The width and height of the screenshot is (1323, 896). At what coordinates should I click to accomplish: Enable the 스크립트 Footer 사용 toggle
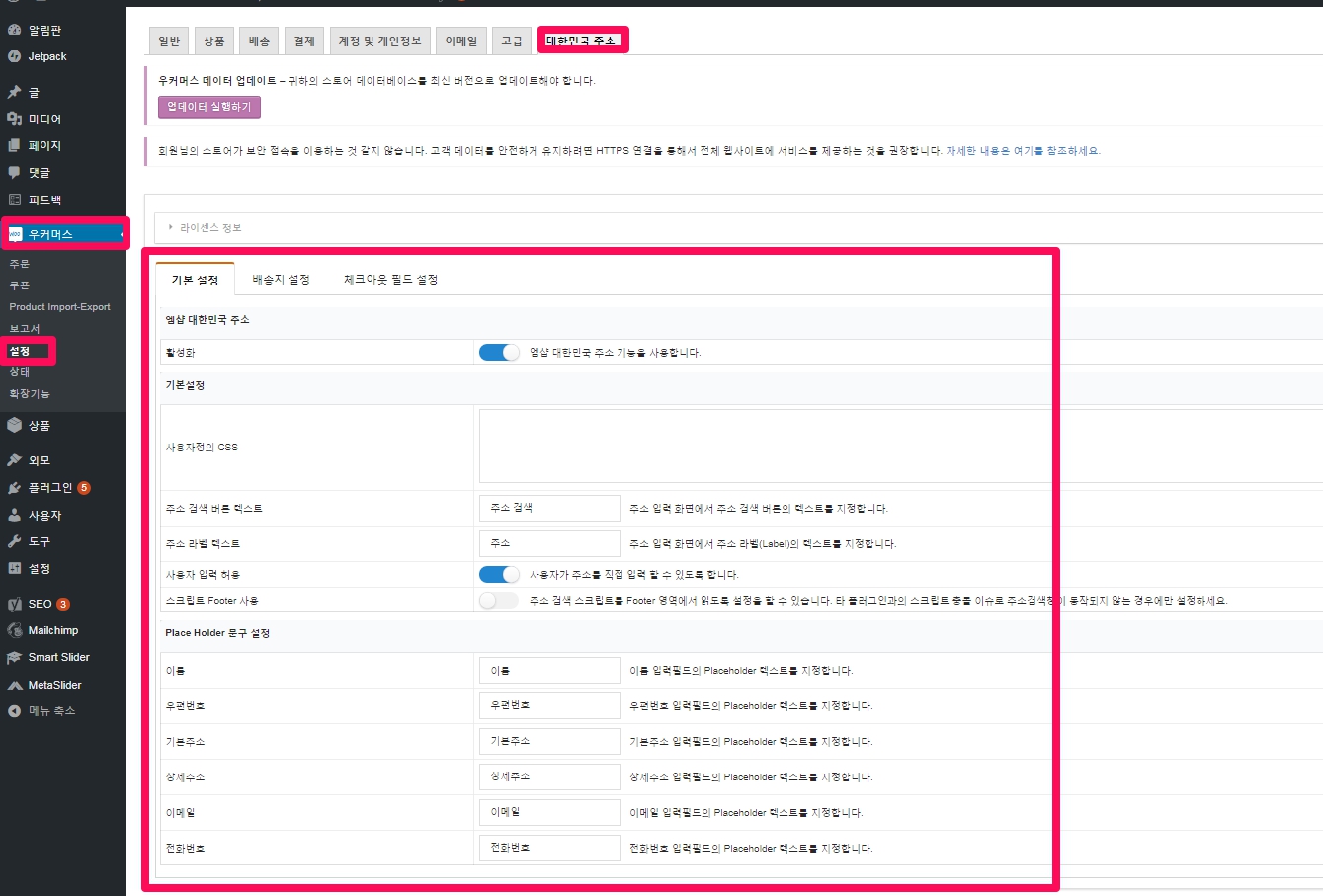(x=499, y=601)
